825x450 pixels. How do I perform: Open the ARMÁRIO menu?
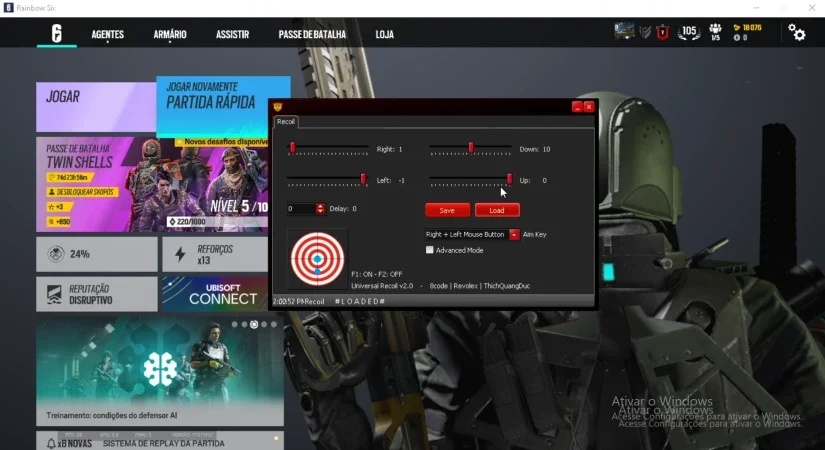169,34
